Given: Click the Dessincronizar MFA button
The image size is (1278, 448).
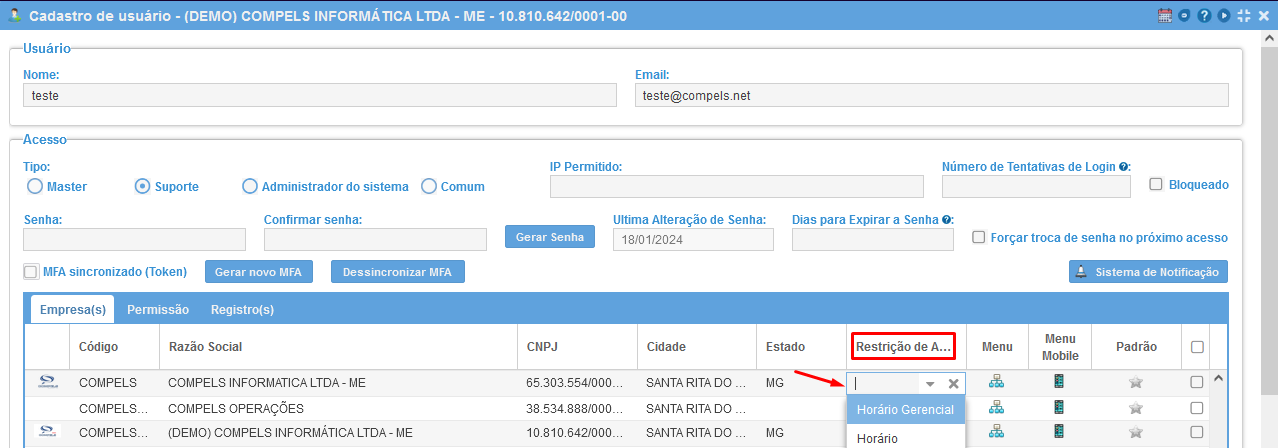Looking at the screenshot, I should [x=398, y=272].
